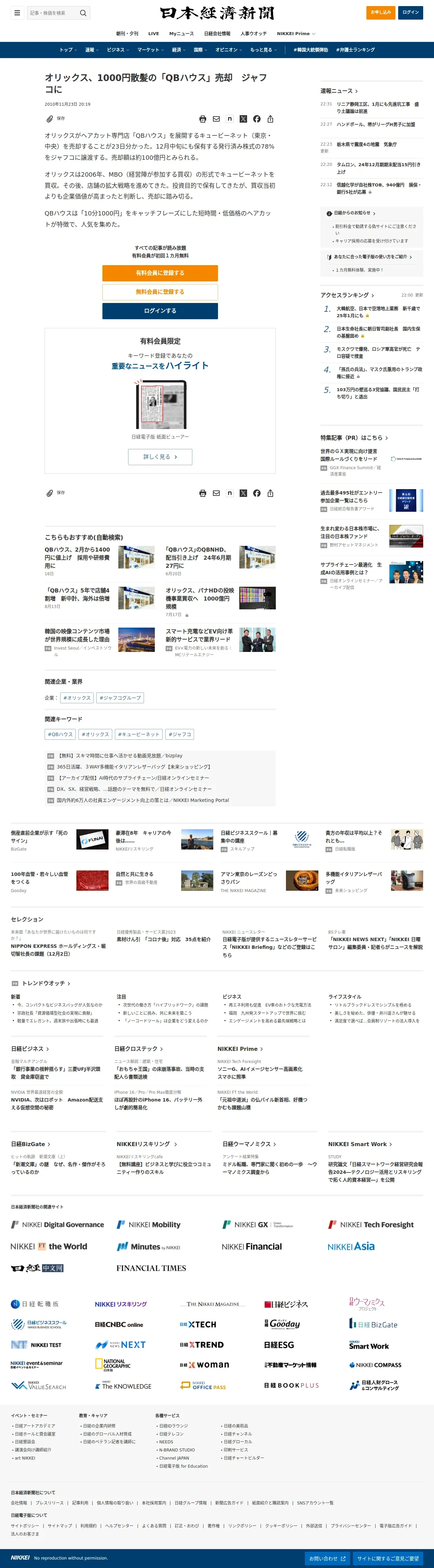
Task: Click the 詳しく見る button
Action: 160,457
